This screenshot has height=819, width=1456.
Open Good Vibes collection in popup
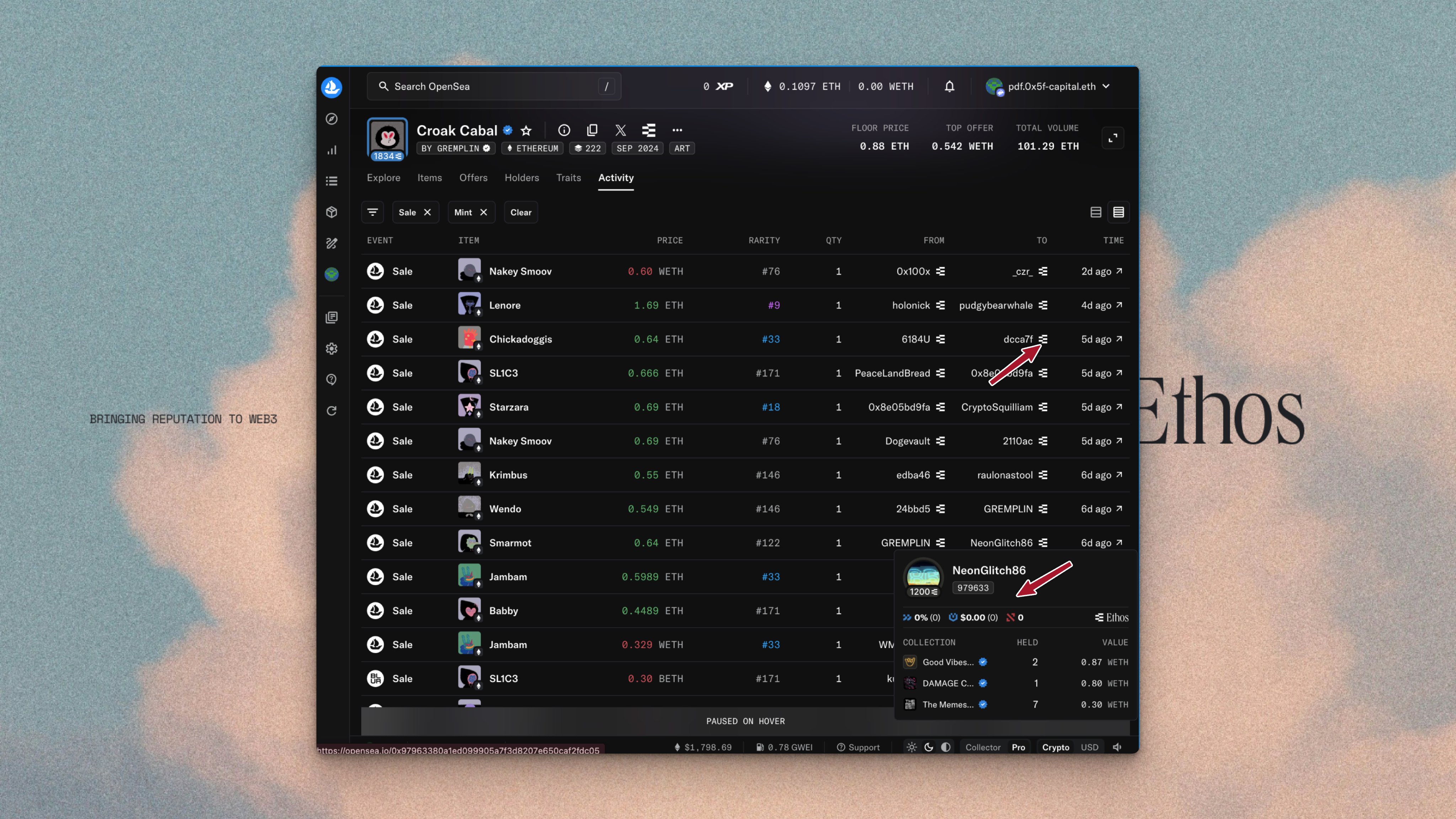click(948, 662)
